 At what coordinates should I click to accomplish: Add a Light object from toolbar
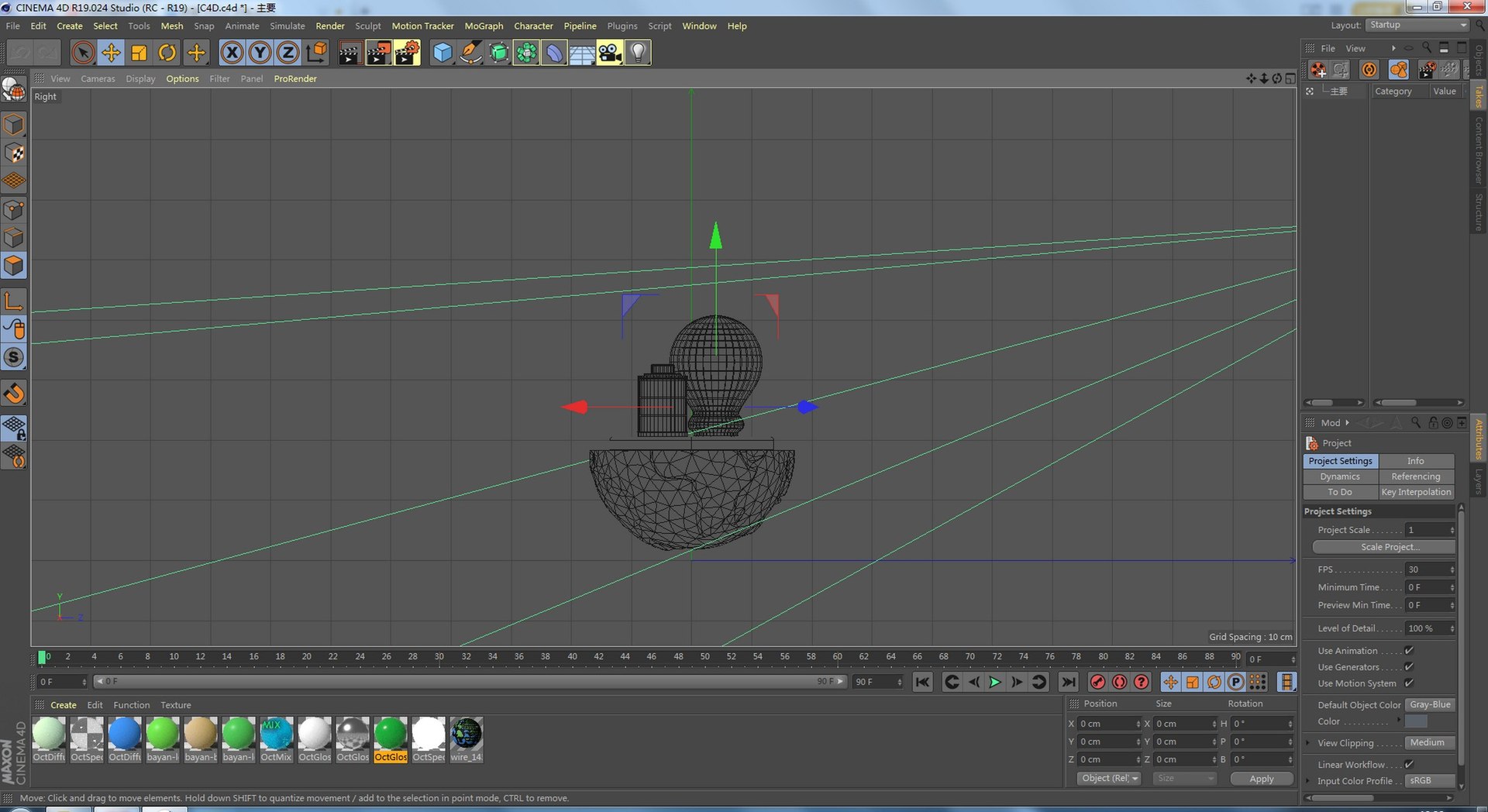point(637,53)
